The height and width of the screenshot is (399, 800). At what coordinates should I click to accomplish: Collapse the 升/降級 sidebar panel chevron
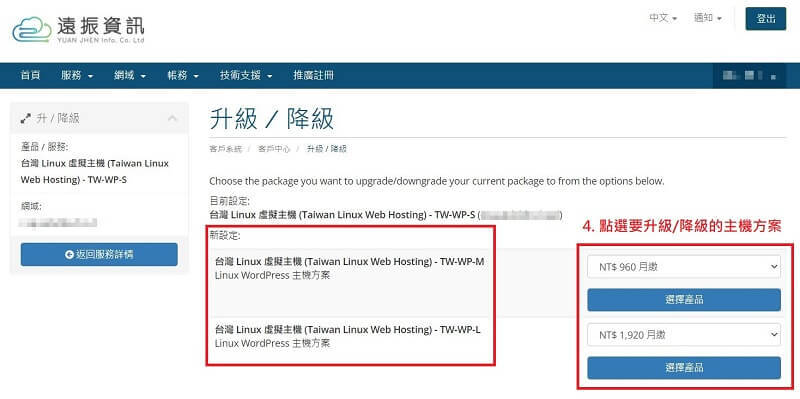pyautogui.click(x=172, y=118)
